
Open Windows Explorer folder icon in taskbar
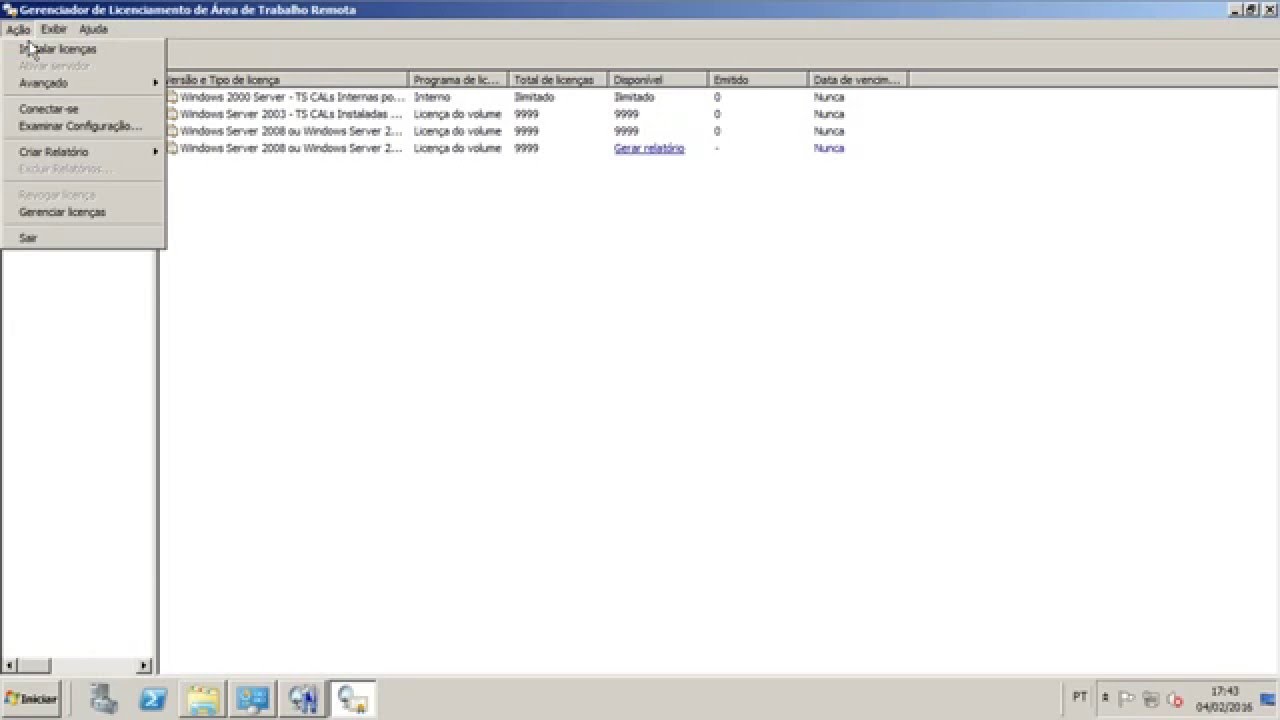click(203, 698)
